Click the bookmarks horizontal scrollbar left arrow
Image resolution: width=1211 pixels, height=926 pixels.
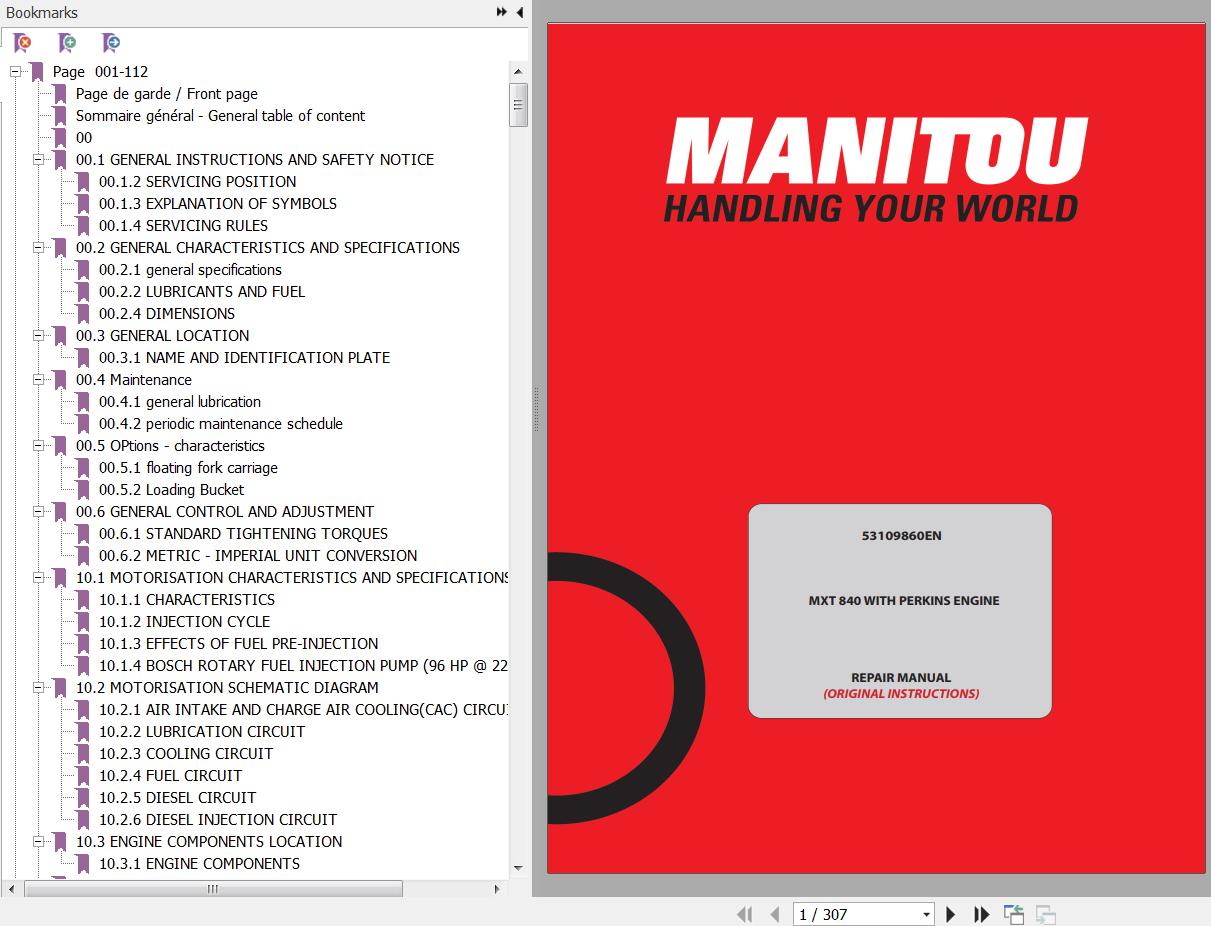[x=11, y=889]
